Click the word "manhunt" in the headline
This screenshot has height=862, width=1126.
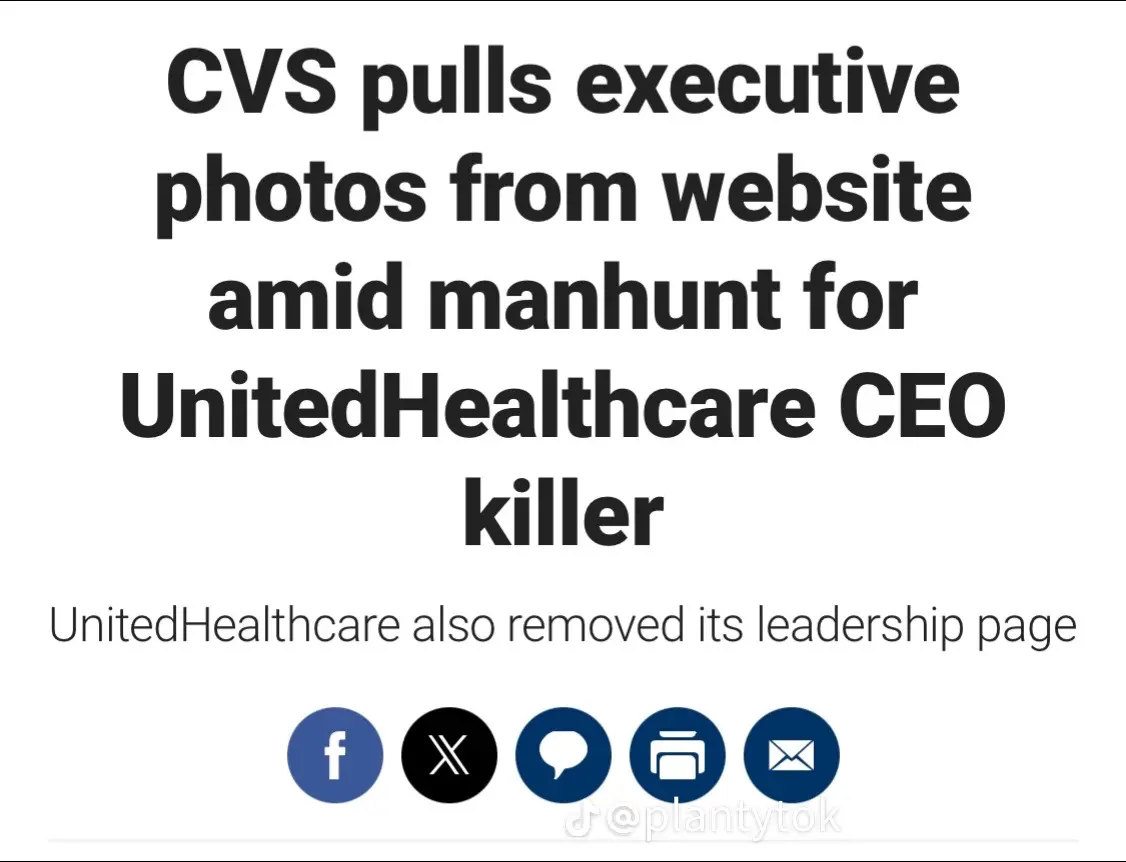pyautogui.click(x=604, y=298)
